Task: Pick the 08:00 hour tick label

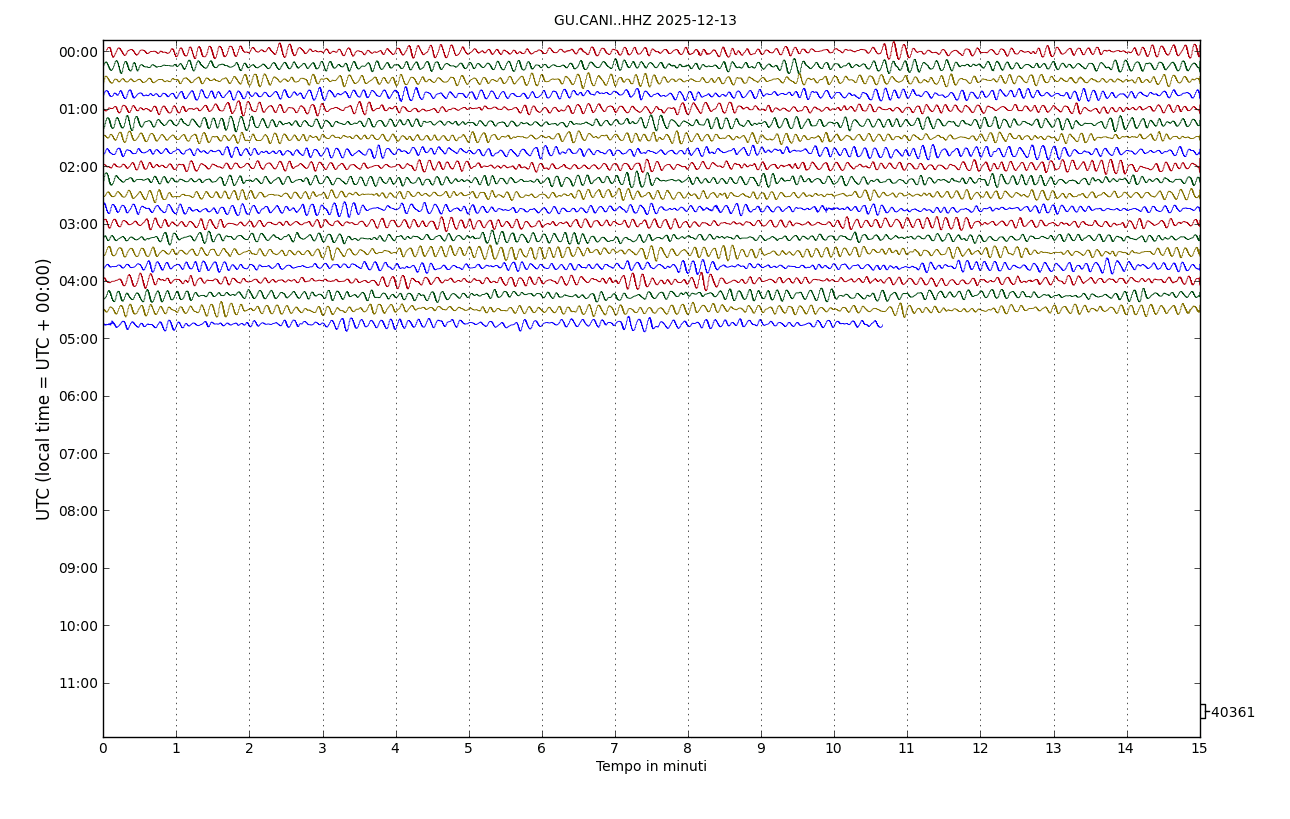Action: pyautogui.click(x=78, y=511)
